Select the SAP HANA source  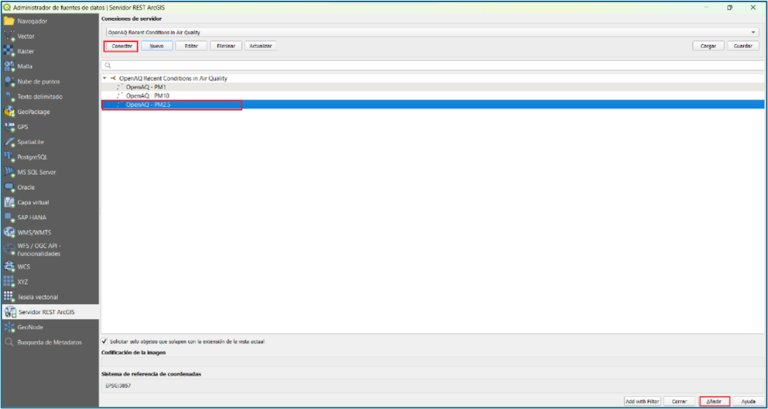tap(32, 217)
